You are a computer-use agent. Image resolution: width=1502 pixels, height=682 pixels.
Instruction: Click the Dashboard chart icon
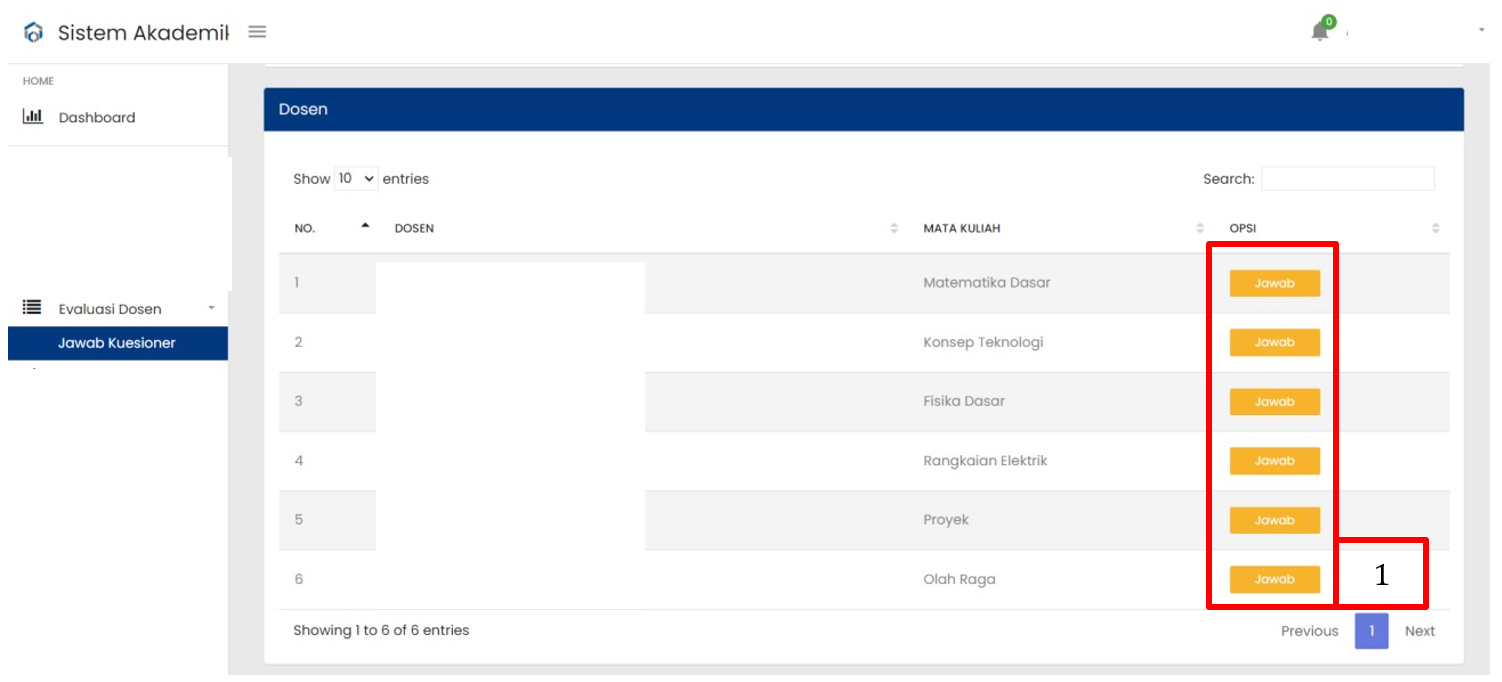click(x=33, y=117)
